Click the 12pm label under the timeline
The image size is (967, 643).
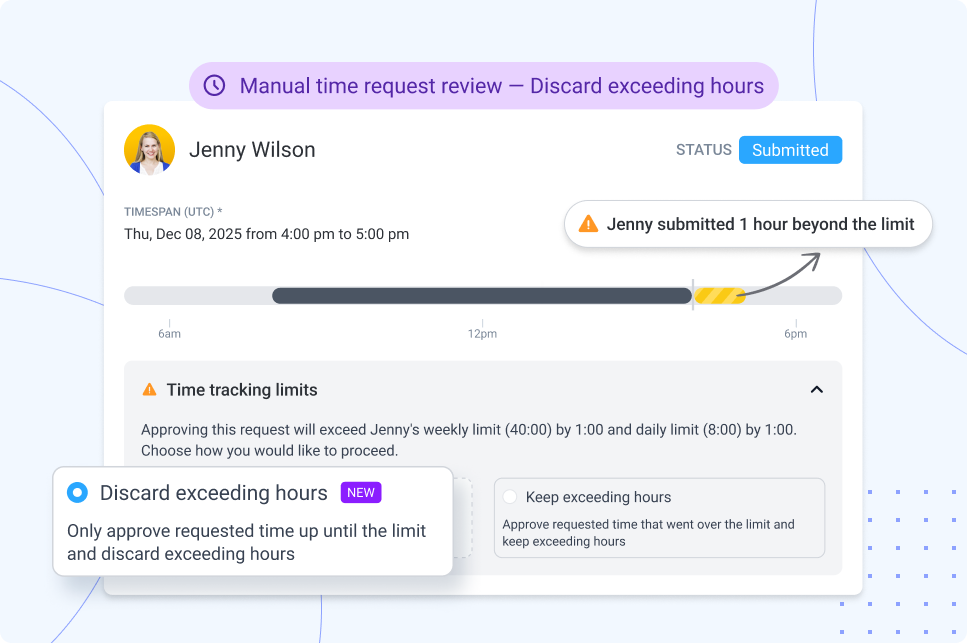pyautogui.click(x=483, y=333)
